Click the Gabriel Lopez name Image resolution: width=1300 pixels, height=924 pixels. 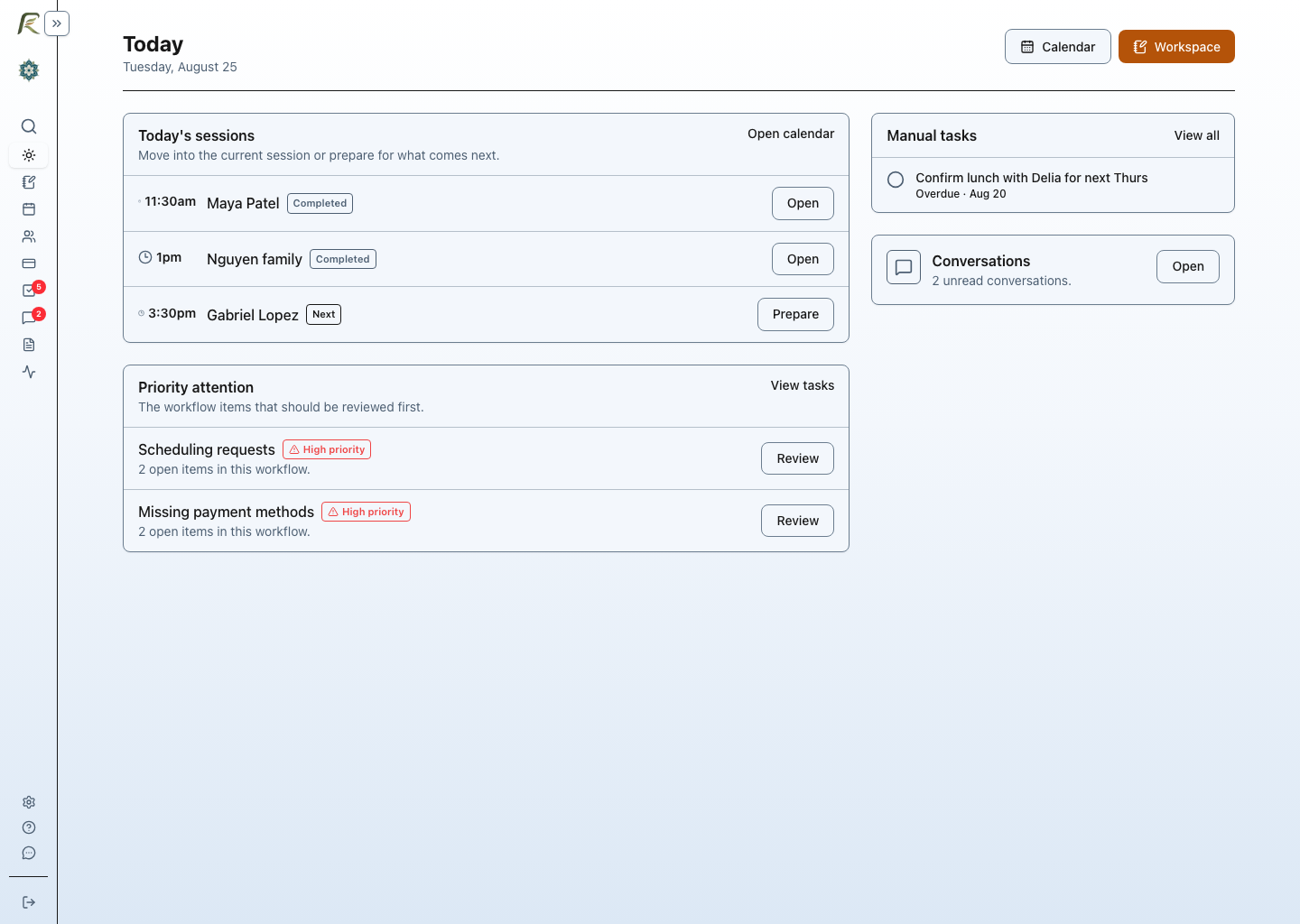[253, 315]
